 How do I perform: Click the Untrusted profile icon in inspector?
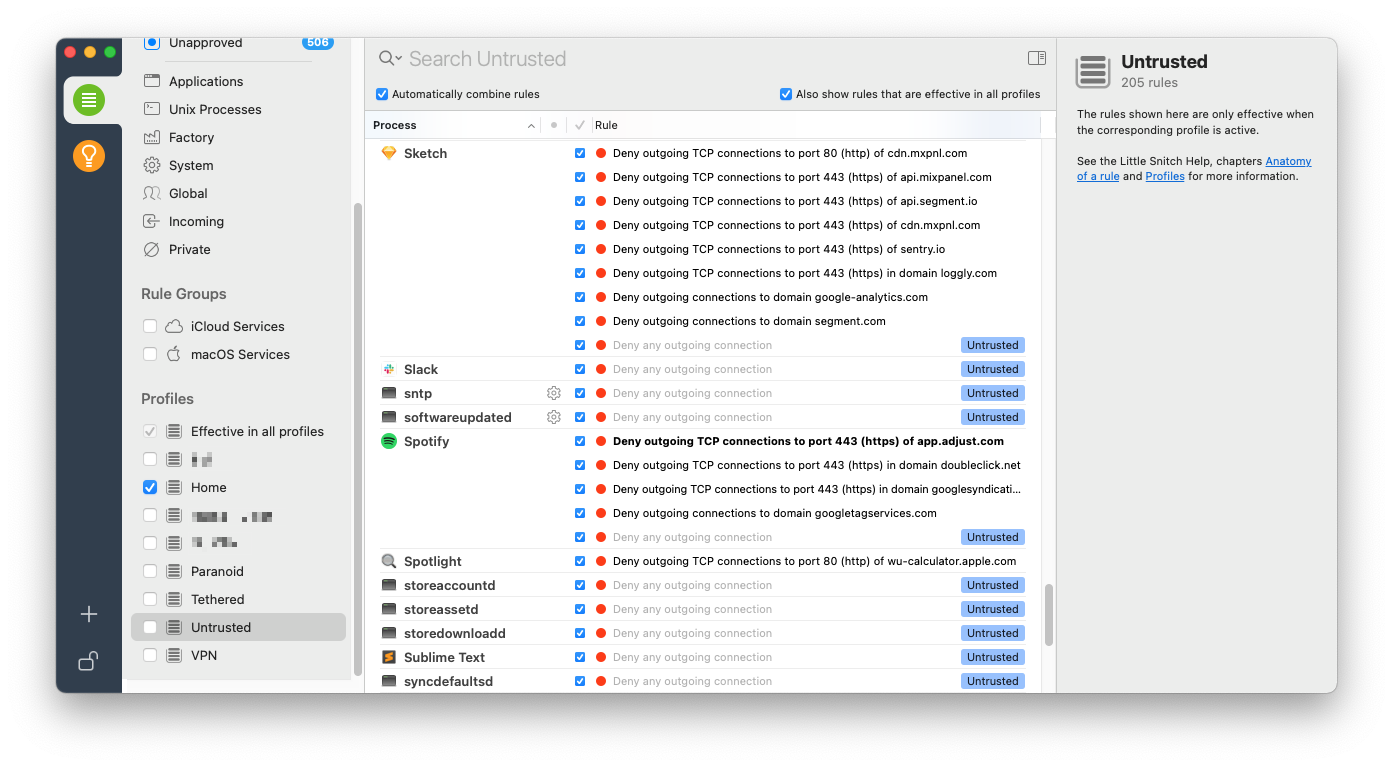(x=1093, y=72)
